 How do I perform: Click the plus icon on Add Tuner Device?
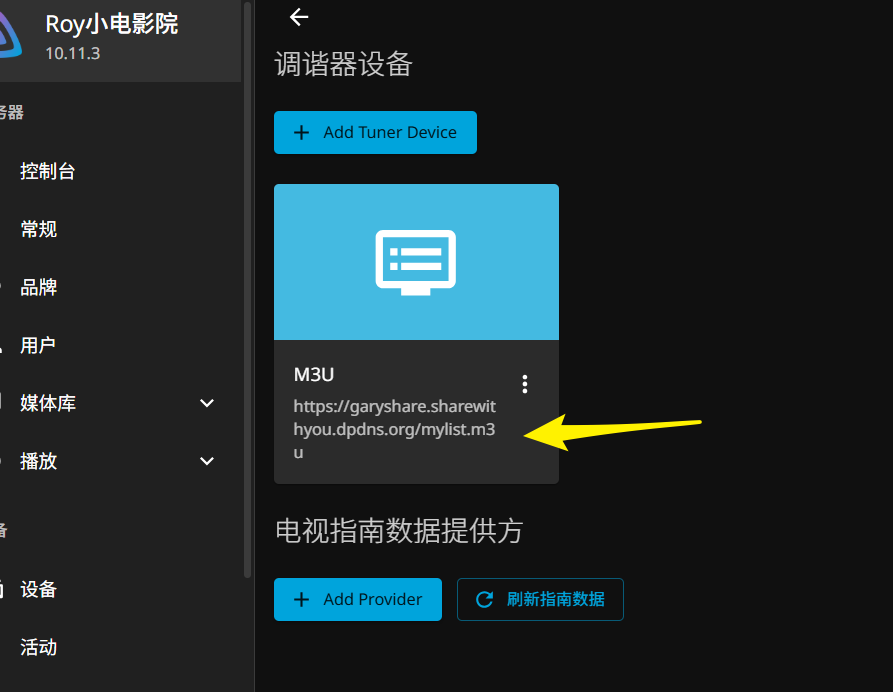301,133
